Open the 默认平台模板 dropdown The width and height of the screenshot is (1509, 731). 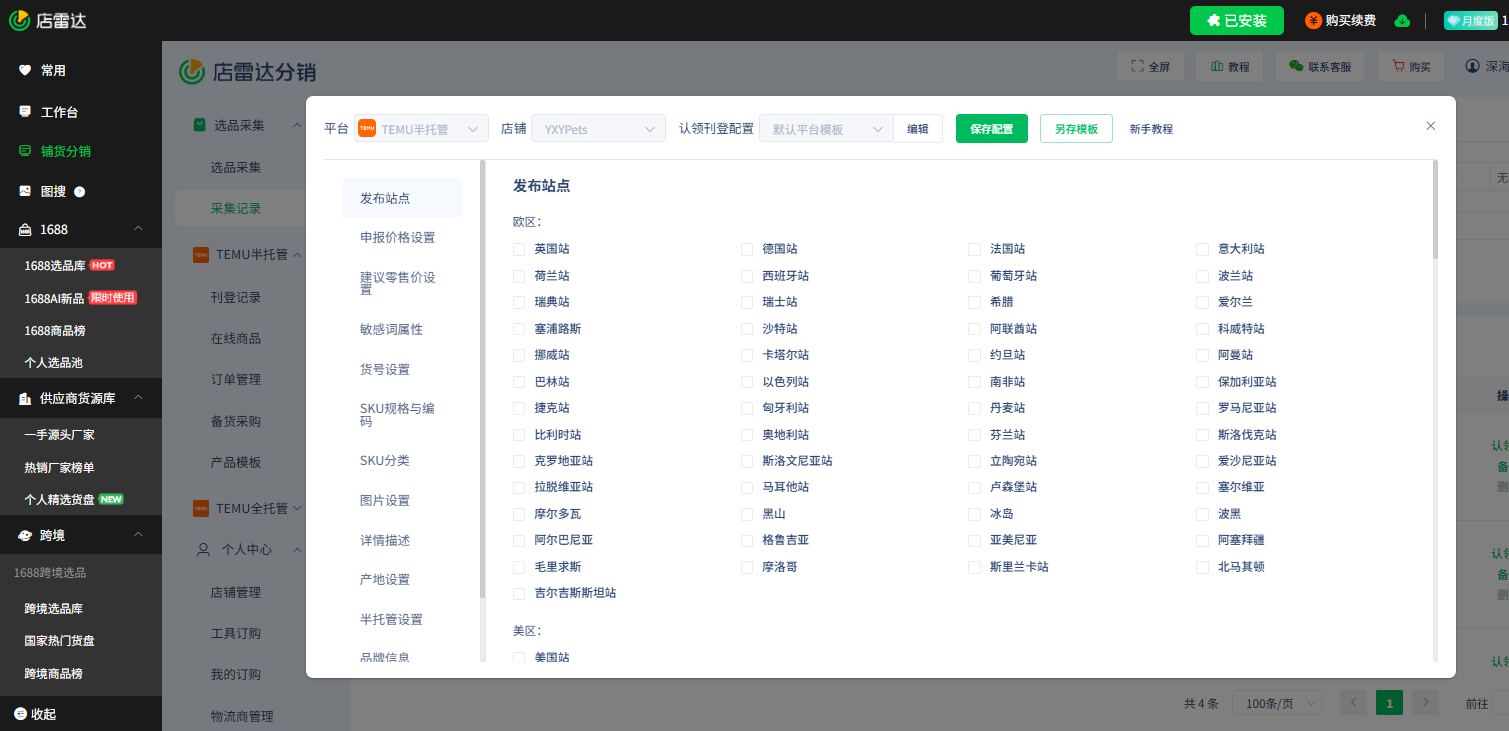coord(826,129)
